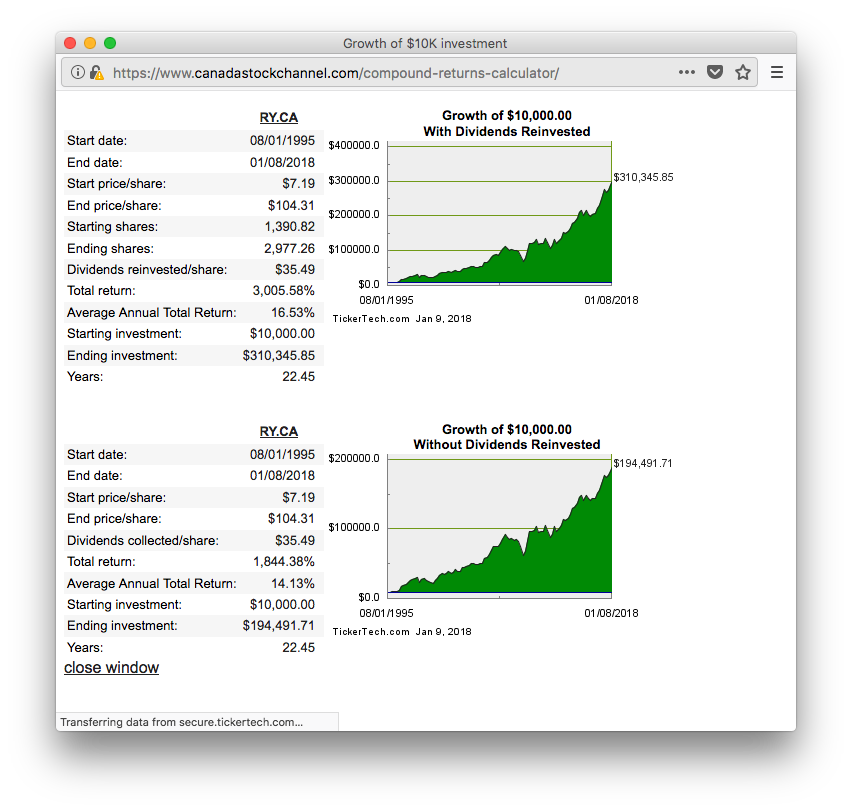Click the window title Growth of $10K investment

425,43
